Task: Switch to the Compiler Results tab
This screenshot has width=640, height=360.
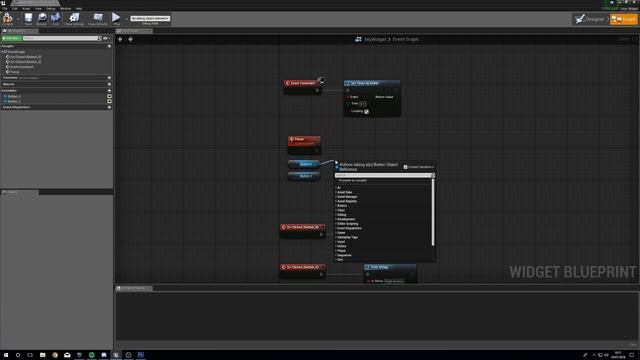Action: click(x=134, y=288)
